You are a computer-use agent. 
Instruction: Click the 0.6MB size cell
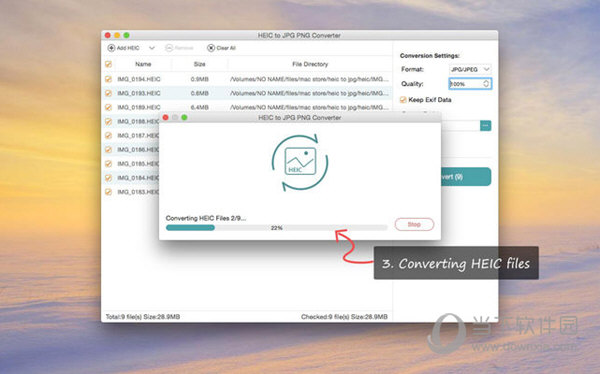199,93
